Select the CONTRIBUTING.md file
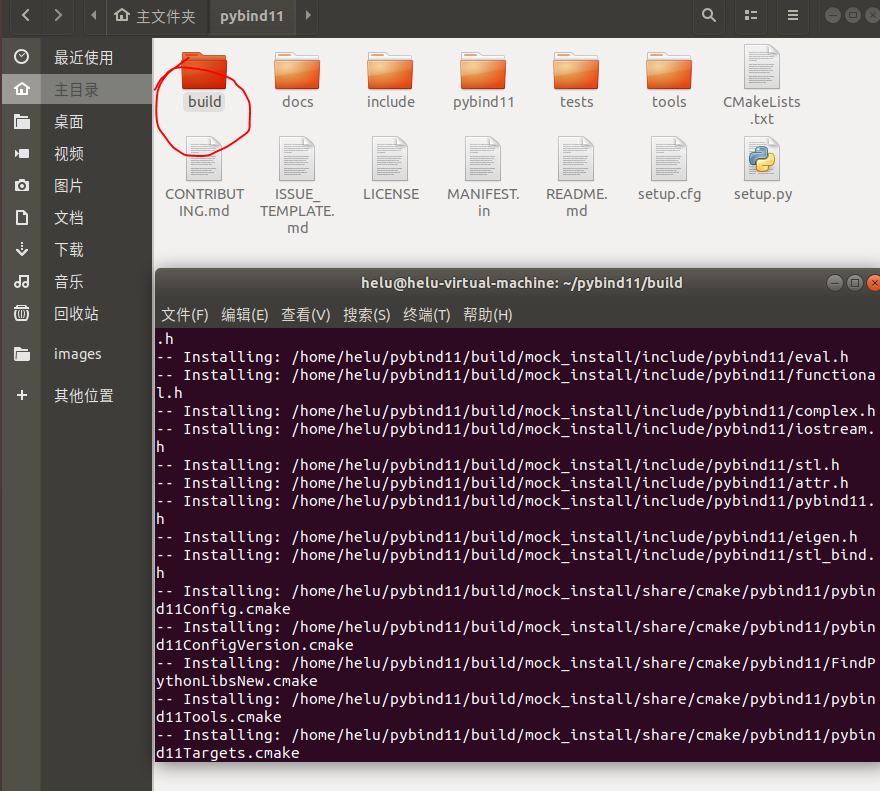This screenshot has height=791, width=880. [x=204, y=177]
